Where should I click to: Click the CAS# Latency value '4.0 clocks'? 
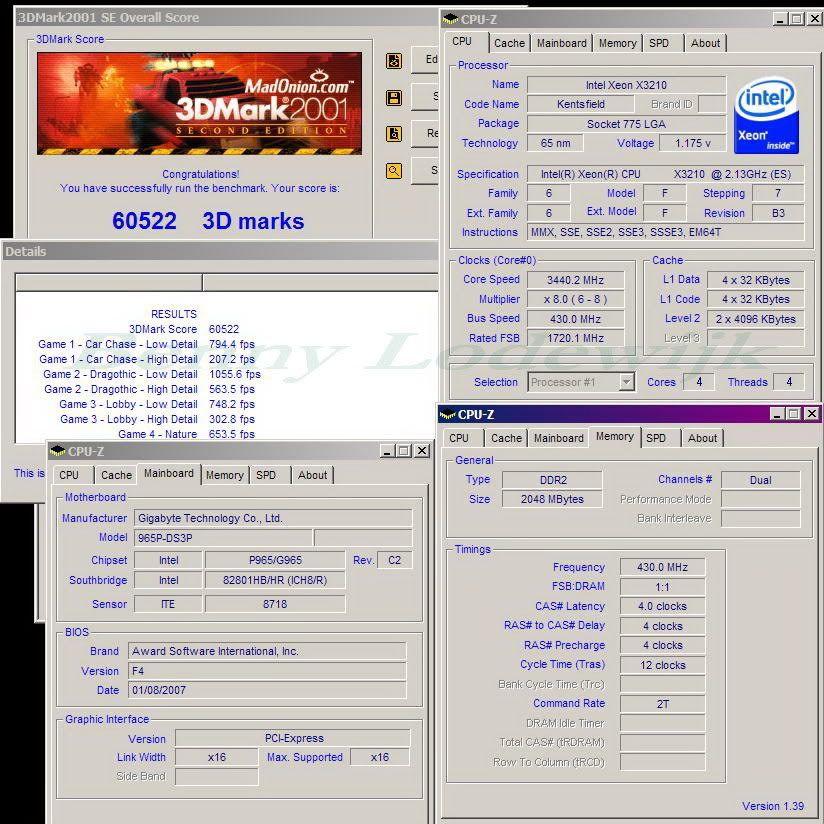coord(662,606)
